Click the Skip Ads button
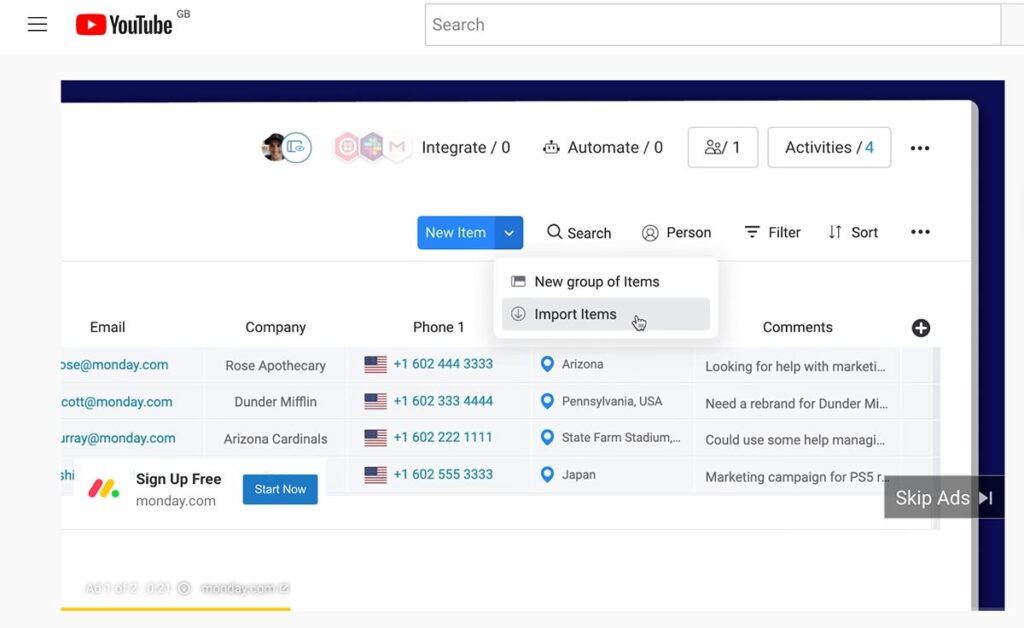Screen dimensions: 1024x628 pyautogui.click(x=944, y=497)
